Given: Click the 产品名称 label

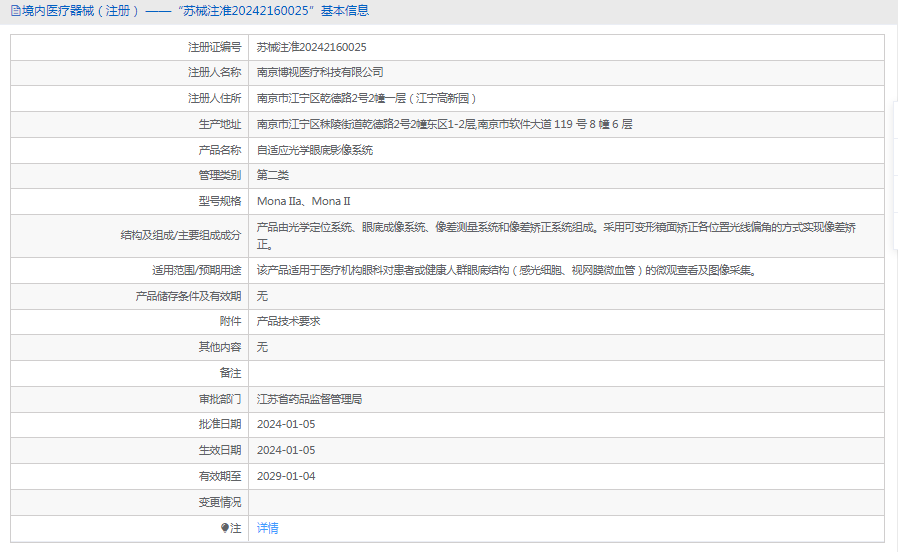Looking at the screenshot, I should coord(220,150).
